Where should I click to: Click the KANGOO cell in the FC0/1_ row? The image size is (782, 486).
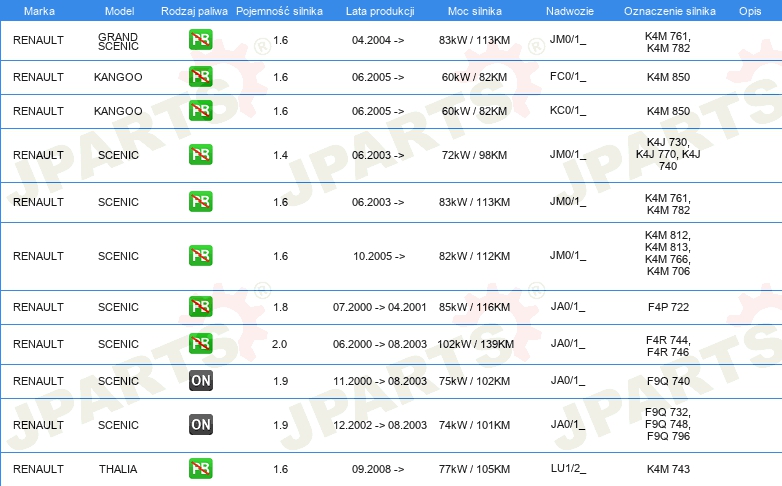[x=118, y=77]
